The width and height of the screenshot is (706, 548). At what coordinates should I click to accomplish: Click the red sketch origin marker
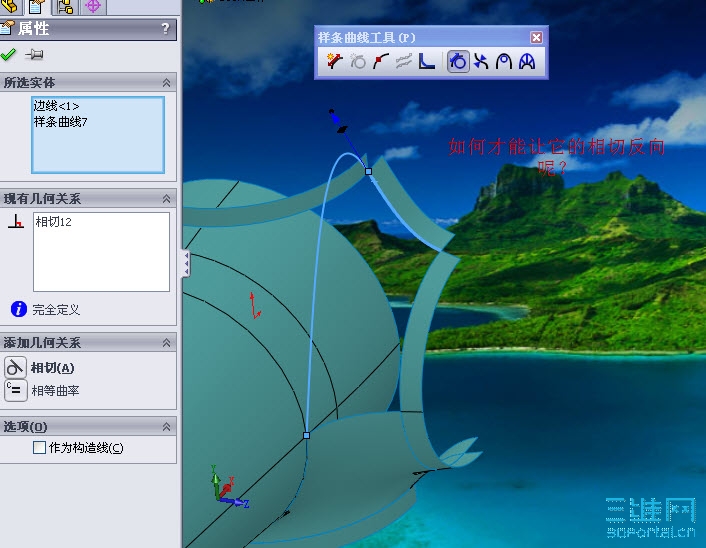(255, 306)
